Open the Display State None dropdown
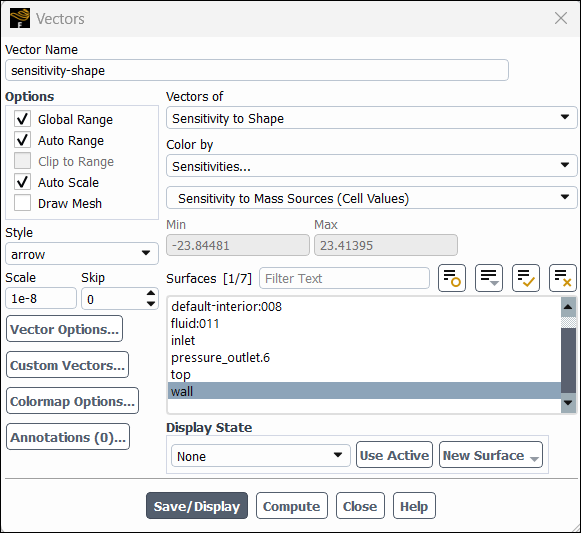The width and height of the screenshot is (581, 533). tap(260, 456)
